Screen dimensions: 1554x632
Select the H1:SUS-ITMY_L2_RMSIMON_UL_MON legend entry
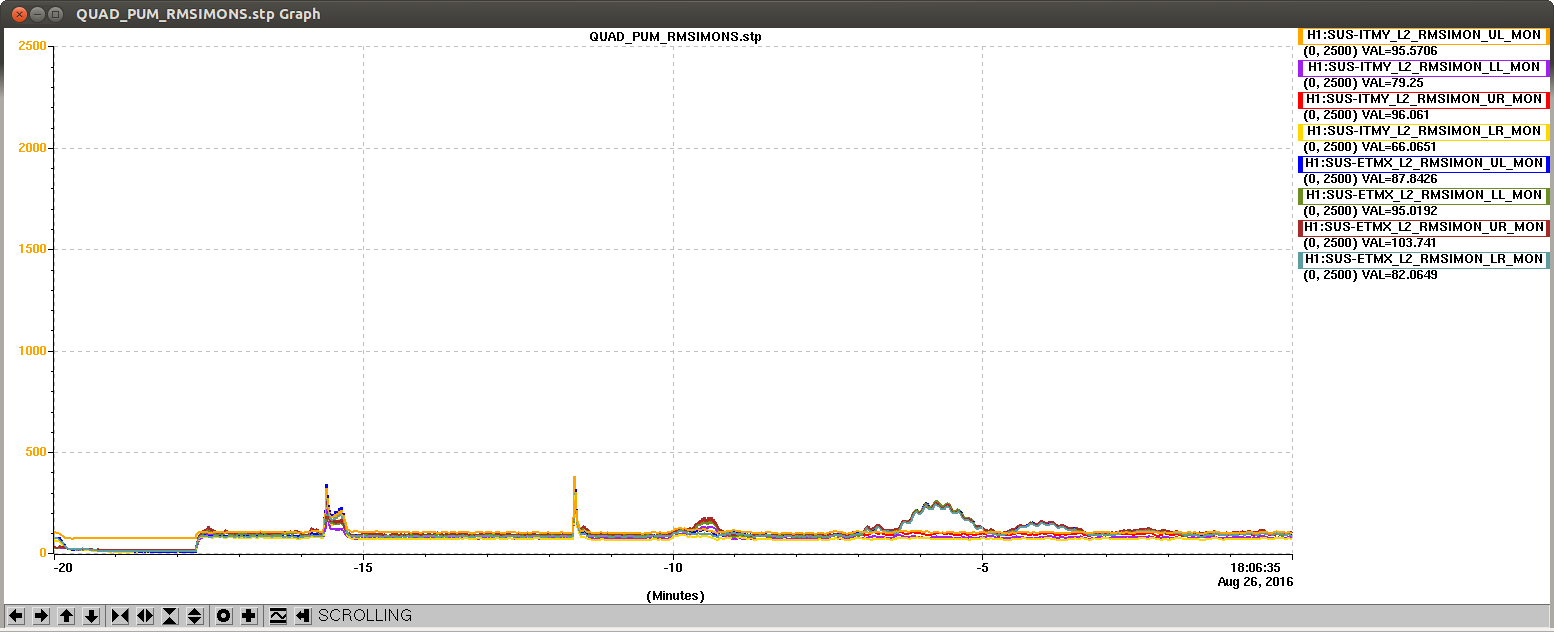click(1423, 35)
